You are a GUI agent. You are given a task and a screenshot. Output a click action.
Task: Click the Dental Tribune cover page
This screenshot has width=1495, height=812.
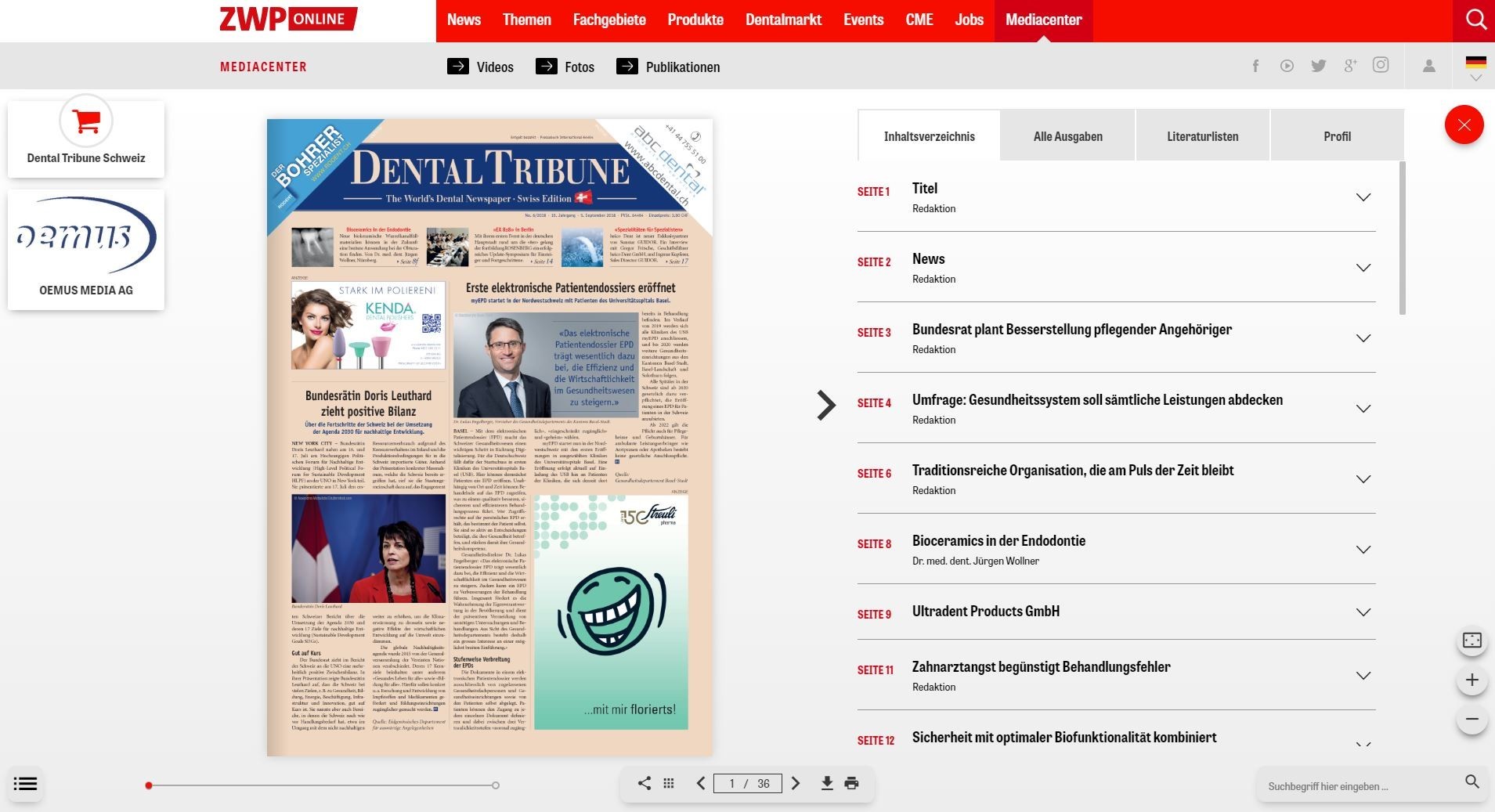[489, 437]
